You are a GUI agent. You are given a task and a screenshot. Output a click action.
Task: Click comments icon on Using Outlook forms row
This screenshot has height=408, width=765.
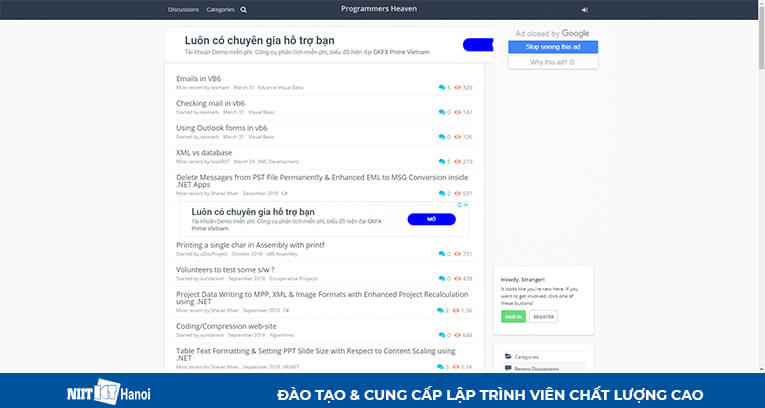[x=442, y=137]
